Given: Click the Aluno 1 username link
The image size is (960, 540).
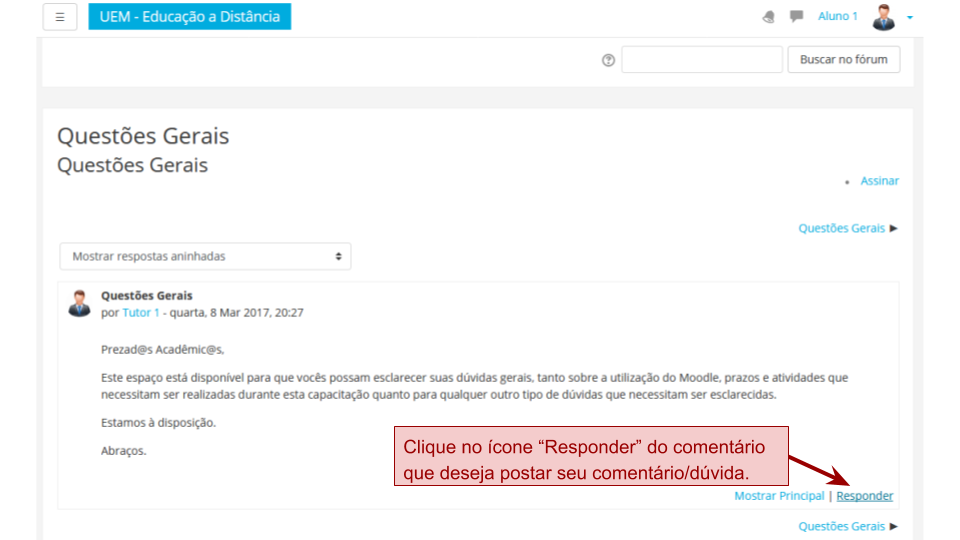Looking at the screenshot, I should 837,16.
